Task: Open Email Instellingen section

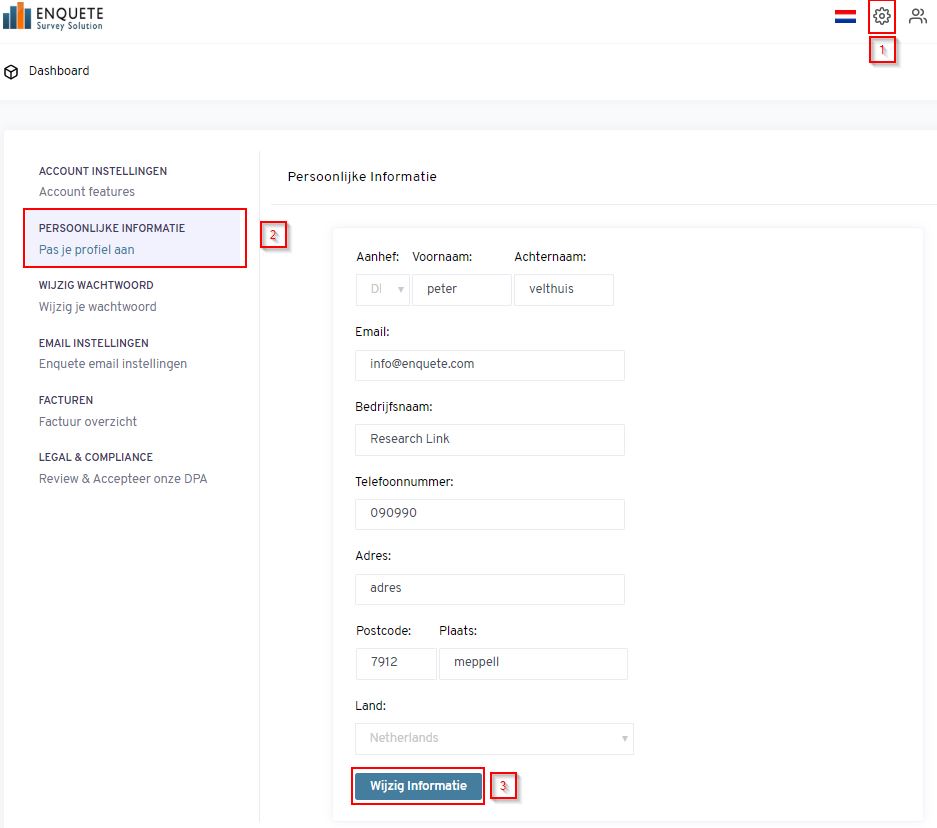Action: [x=112, y=353]
